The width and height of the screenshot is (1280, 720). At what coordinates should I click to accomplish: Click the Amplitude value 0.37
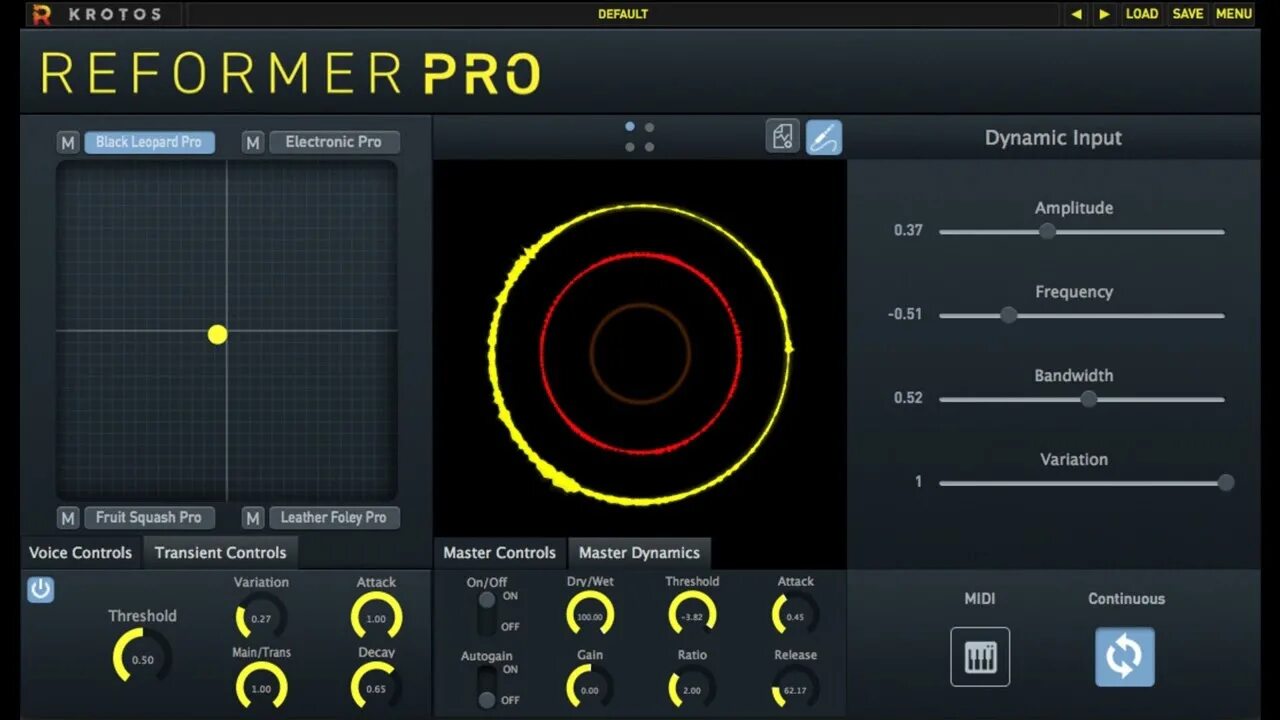908,230
